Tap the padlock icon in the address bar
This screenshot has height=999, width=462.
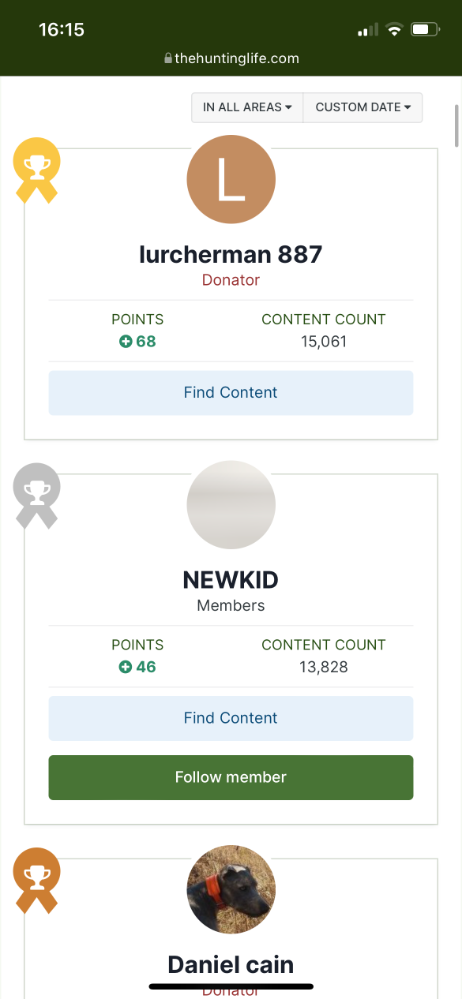(168, 59)
